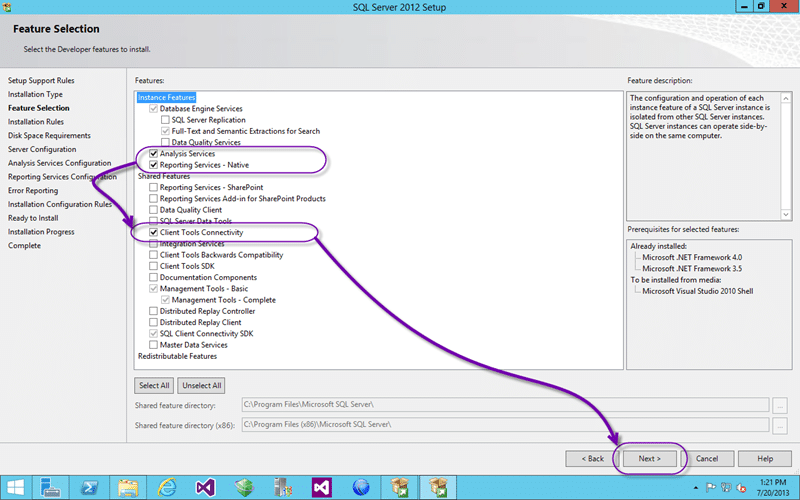Select the Redistributable Features tree node
This screenshot has width=800, height=500.
pos(177,356)
